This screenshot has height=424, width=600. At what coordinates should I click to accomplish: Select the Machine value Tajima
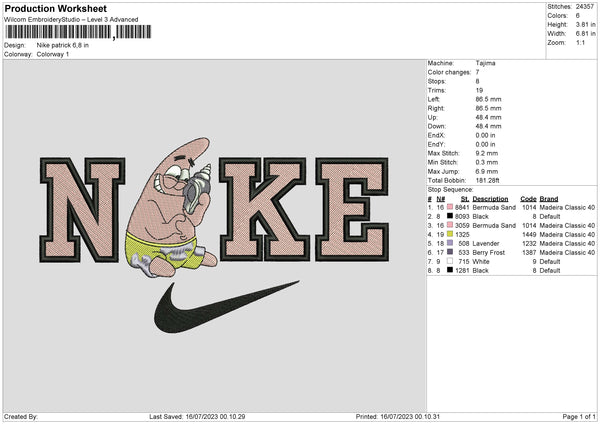pyautogui.click(x=485, y=63)
